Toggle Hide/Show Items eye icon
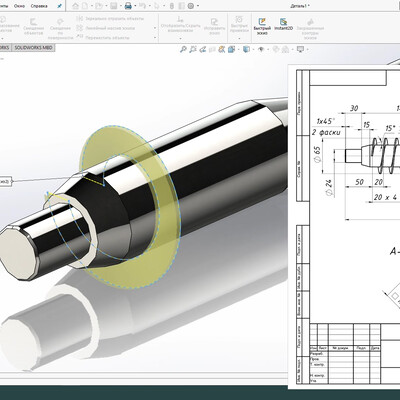The width and height of the screenshot is (400, 400). (x=261, y=49)
